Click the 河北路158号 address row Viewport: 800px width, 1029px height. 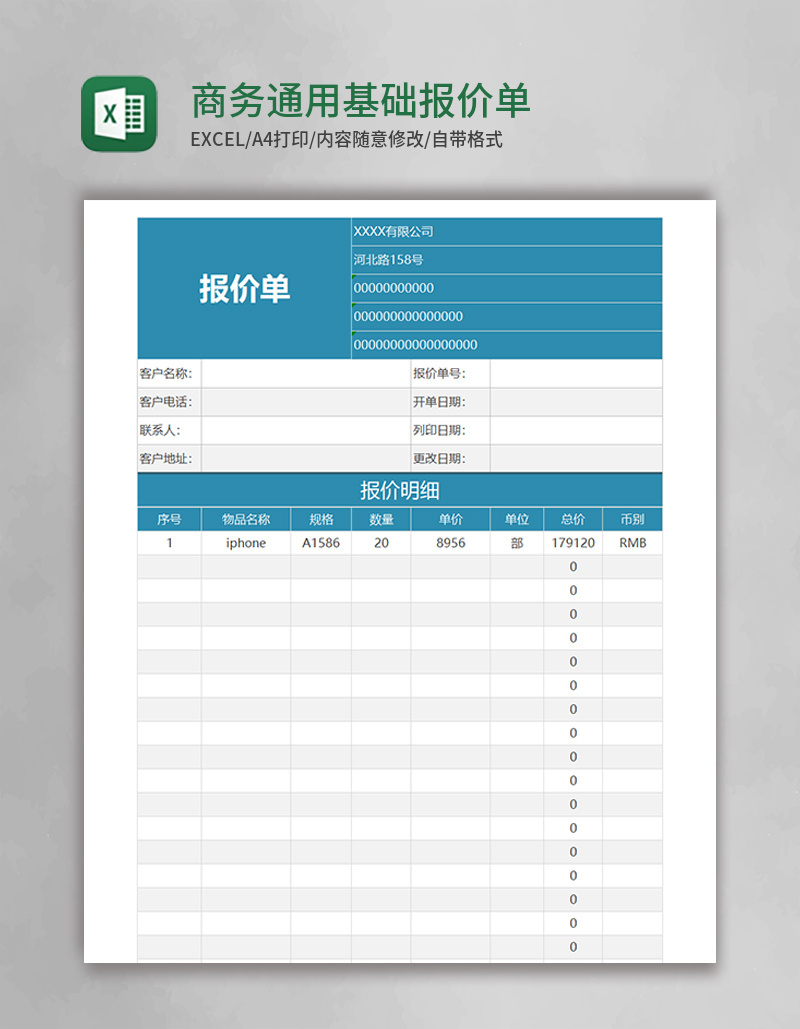pos(504,259)
